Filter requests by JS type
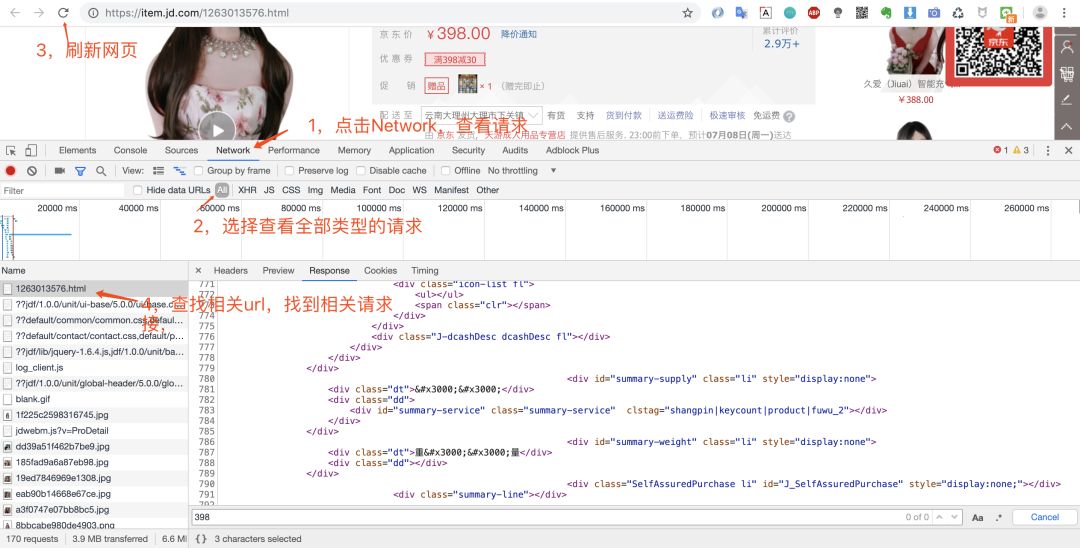 tap(269, 190)
